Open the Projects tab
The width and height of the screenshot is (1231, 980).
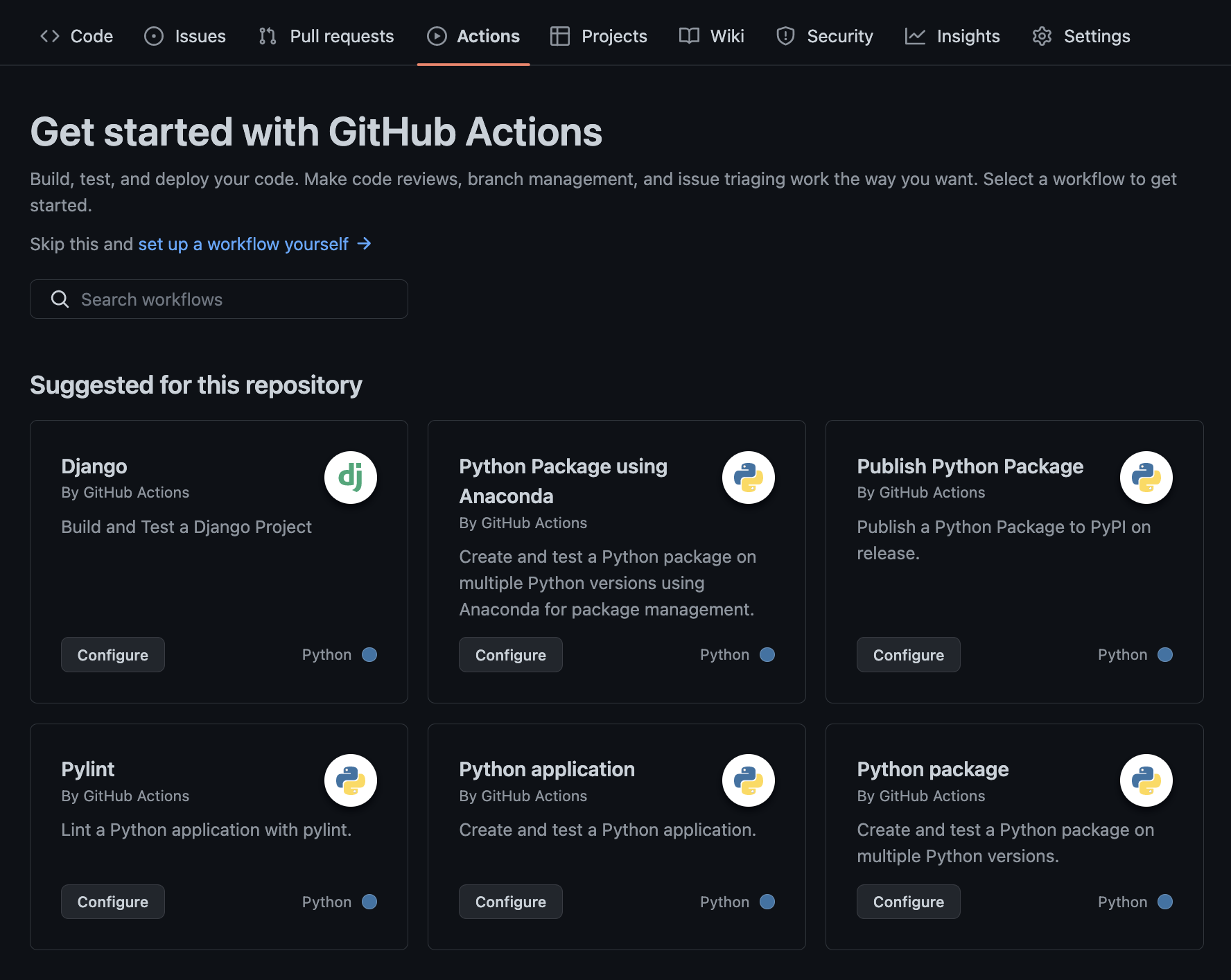(x=598, y=36)
